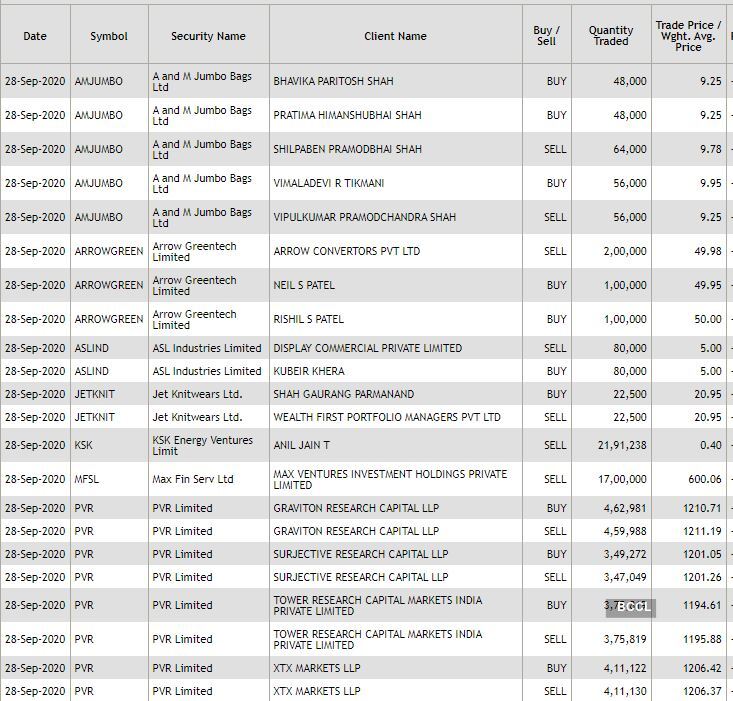Screen dimensions: 733x701
Task: Click trade price 9.95
Action: [x=711, y=183]
